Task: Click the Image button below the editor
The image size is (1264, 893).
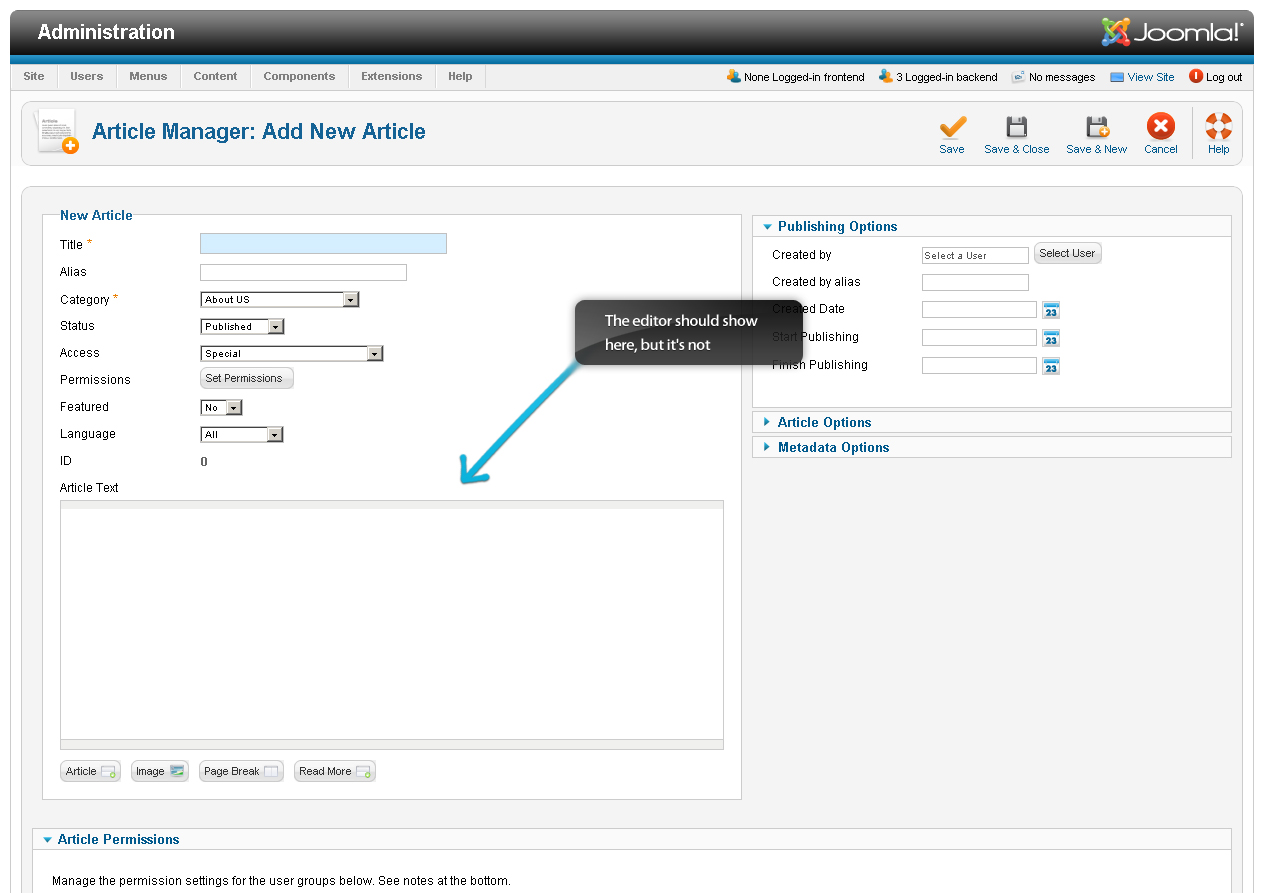Action: coord(159,771)
